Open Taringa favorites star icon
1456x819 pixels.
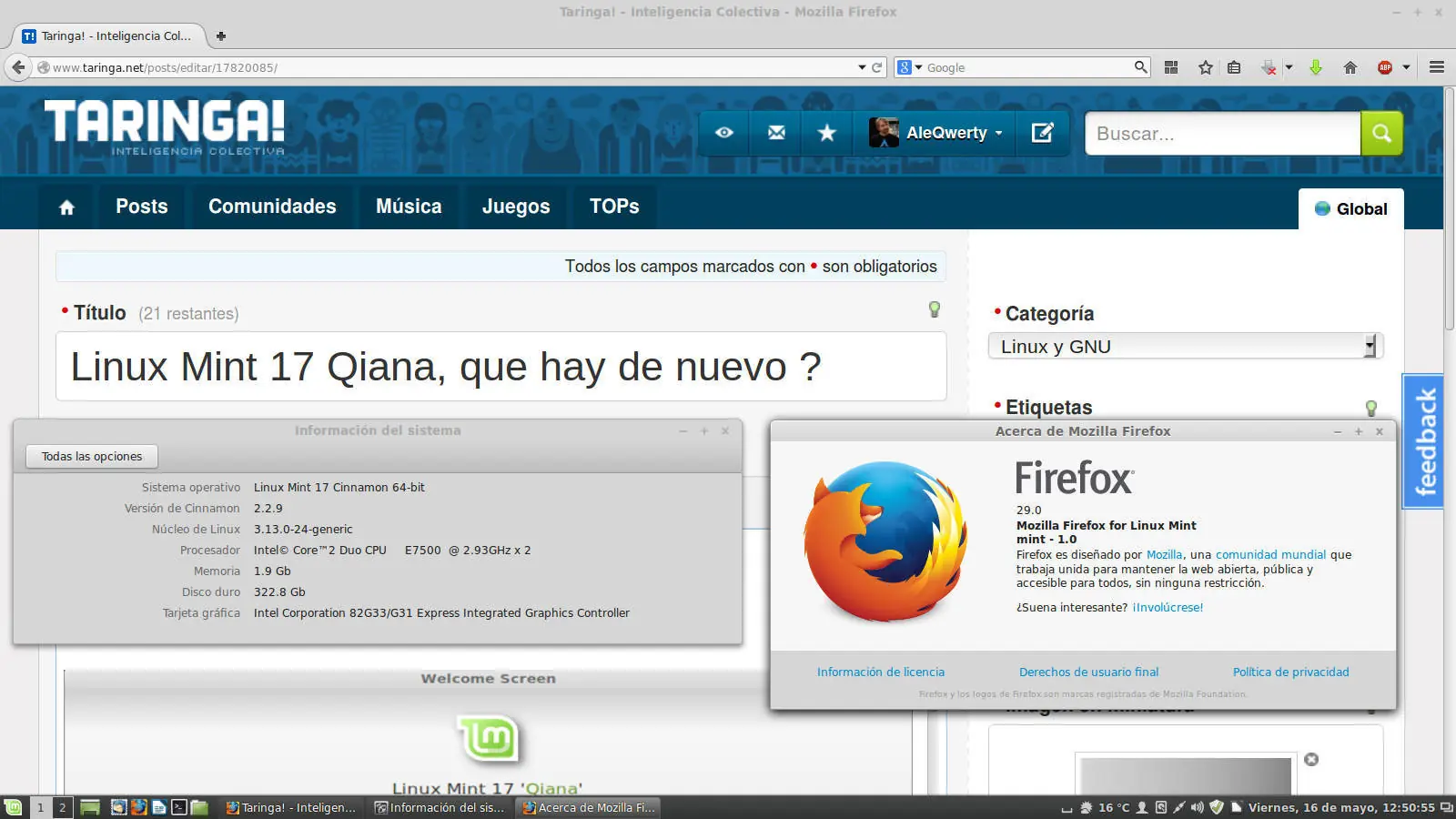[x=827, y=133]
